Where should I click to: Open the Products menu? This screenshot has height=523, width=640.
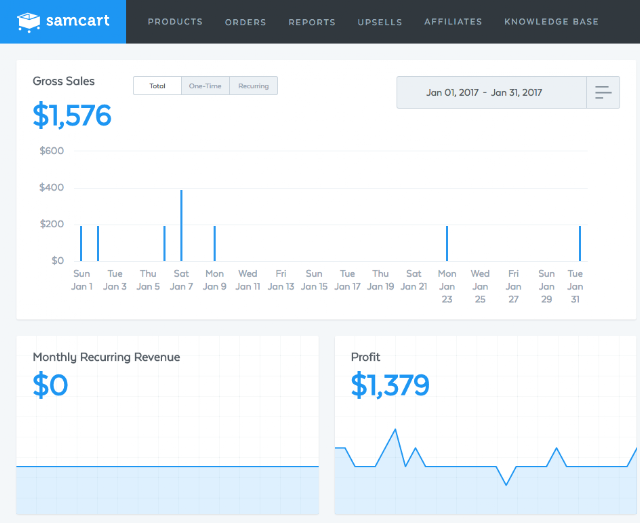click(175, 22)
